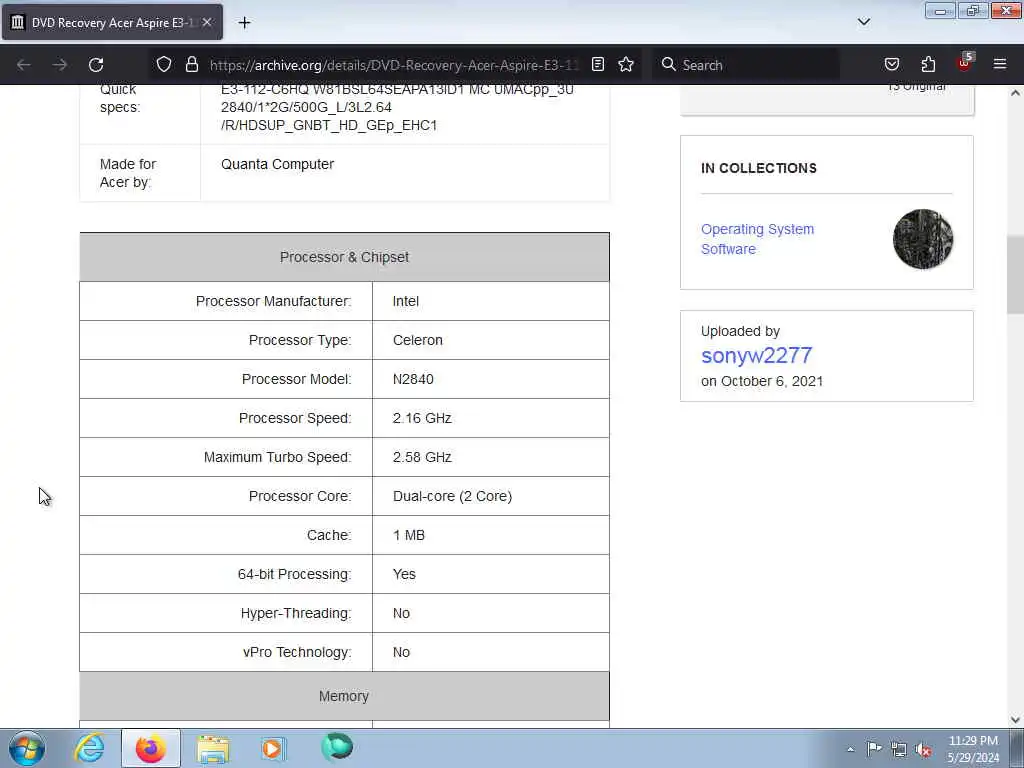The image size is (1024, 768).
Task: Open Windows Explorer folder from taskbar
Action: pos(213,749)
